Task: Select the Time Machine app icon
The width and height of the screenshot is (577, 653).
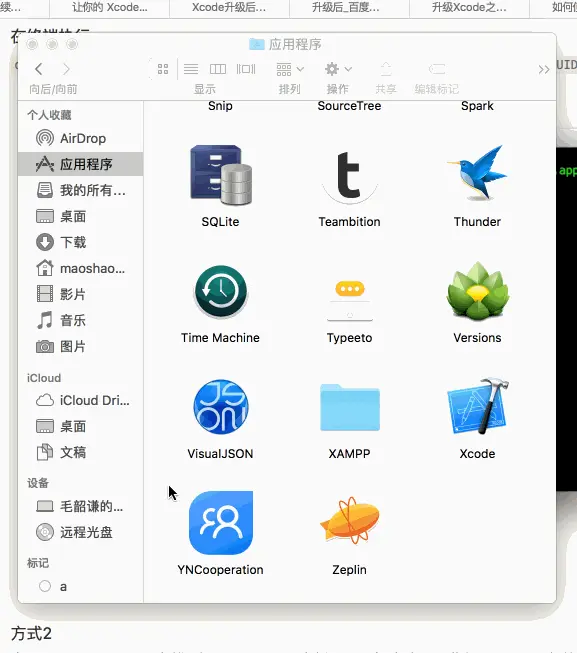Action: point(221,292)
